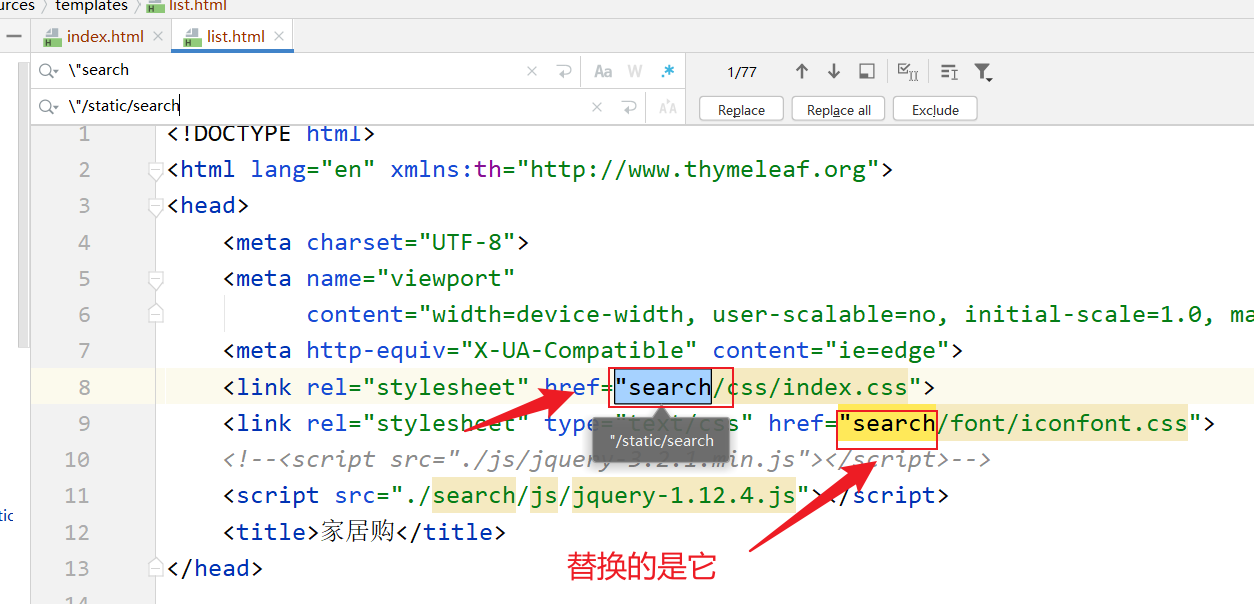Collapse the html tag fold on line 2
The height and width of the screenshot is (604, 1254).
(x=155, y=171)
